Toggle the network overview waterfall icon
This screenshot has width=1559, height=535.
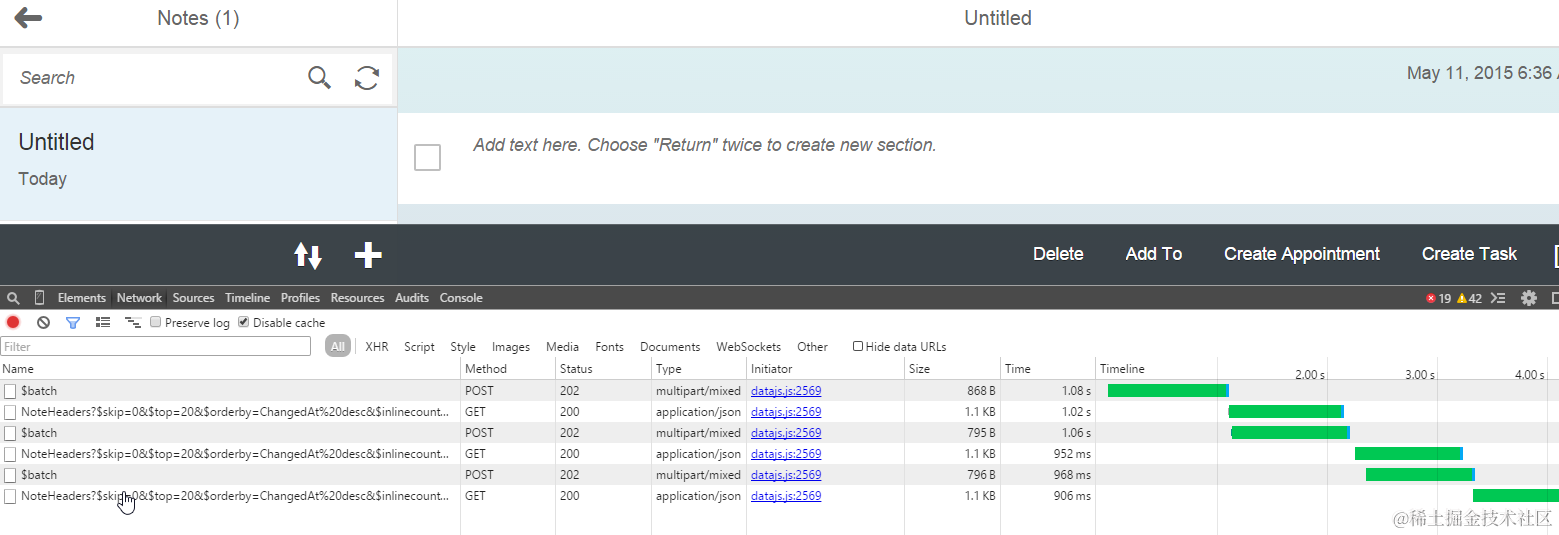coord(132,322)
